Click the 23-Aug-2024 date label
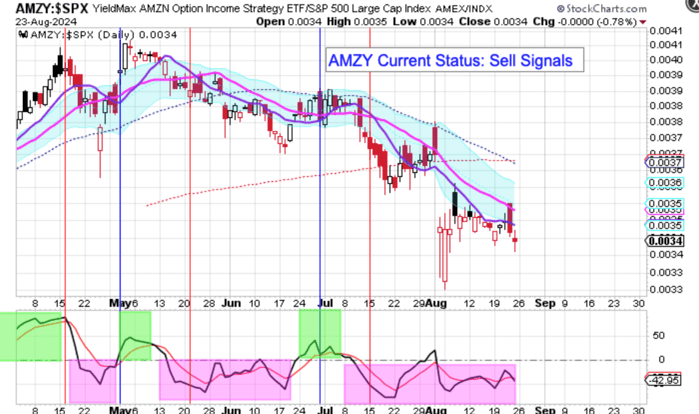The height and width of the screenshot is (414, 699). [32, 21]
